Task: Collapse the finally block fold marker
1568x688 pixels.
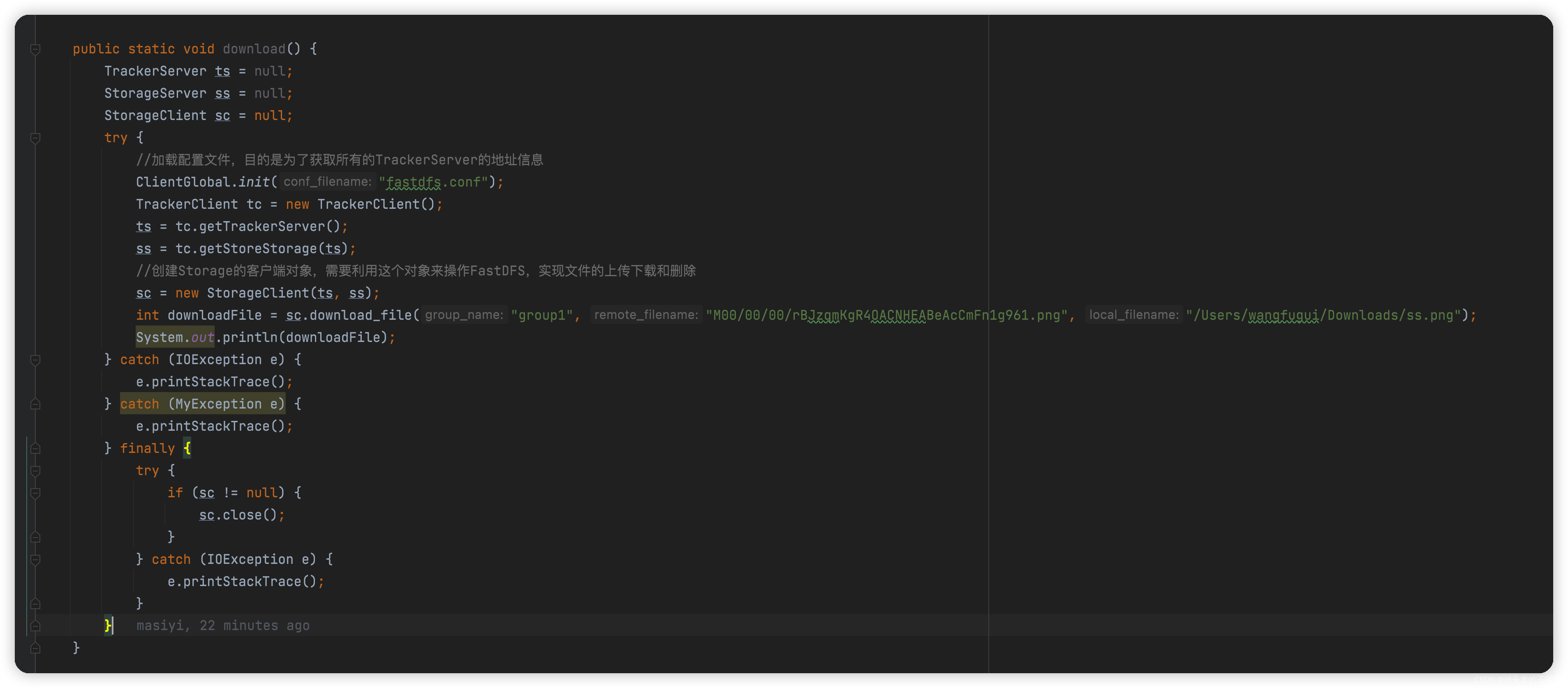Action: coord(35,448)
